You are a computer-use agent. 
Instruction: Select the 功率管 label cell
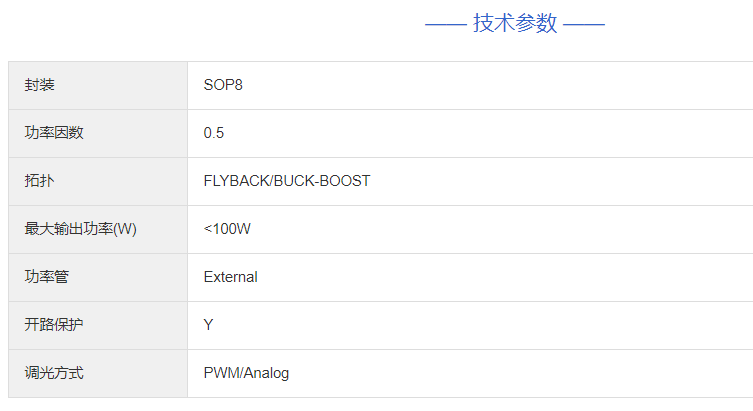[x=47, y=277]
